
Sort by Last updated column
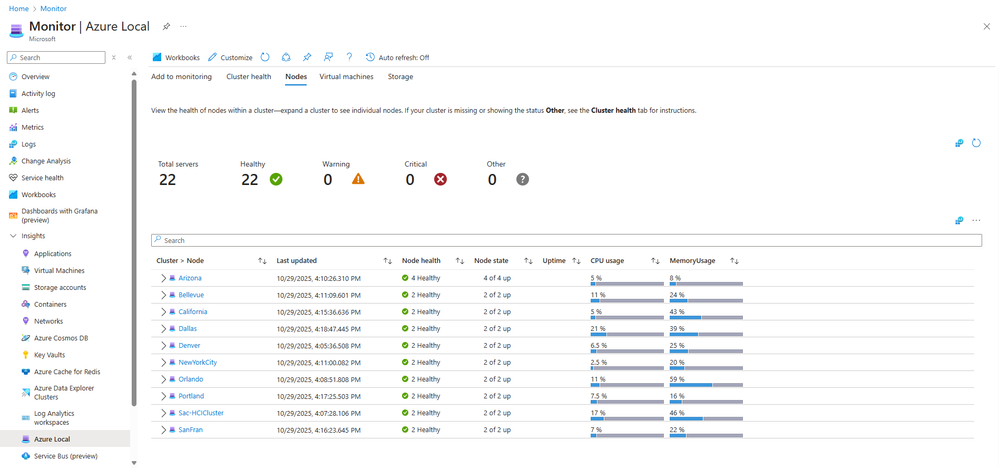tap(388, 261)
